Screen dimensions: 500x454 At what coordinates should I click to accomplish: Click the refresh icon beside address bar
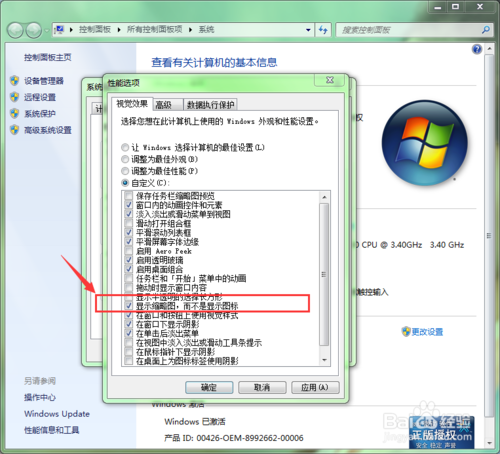(323, 30)
